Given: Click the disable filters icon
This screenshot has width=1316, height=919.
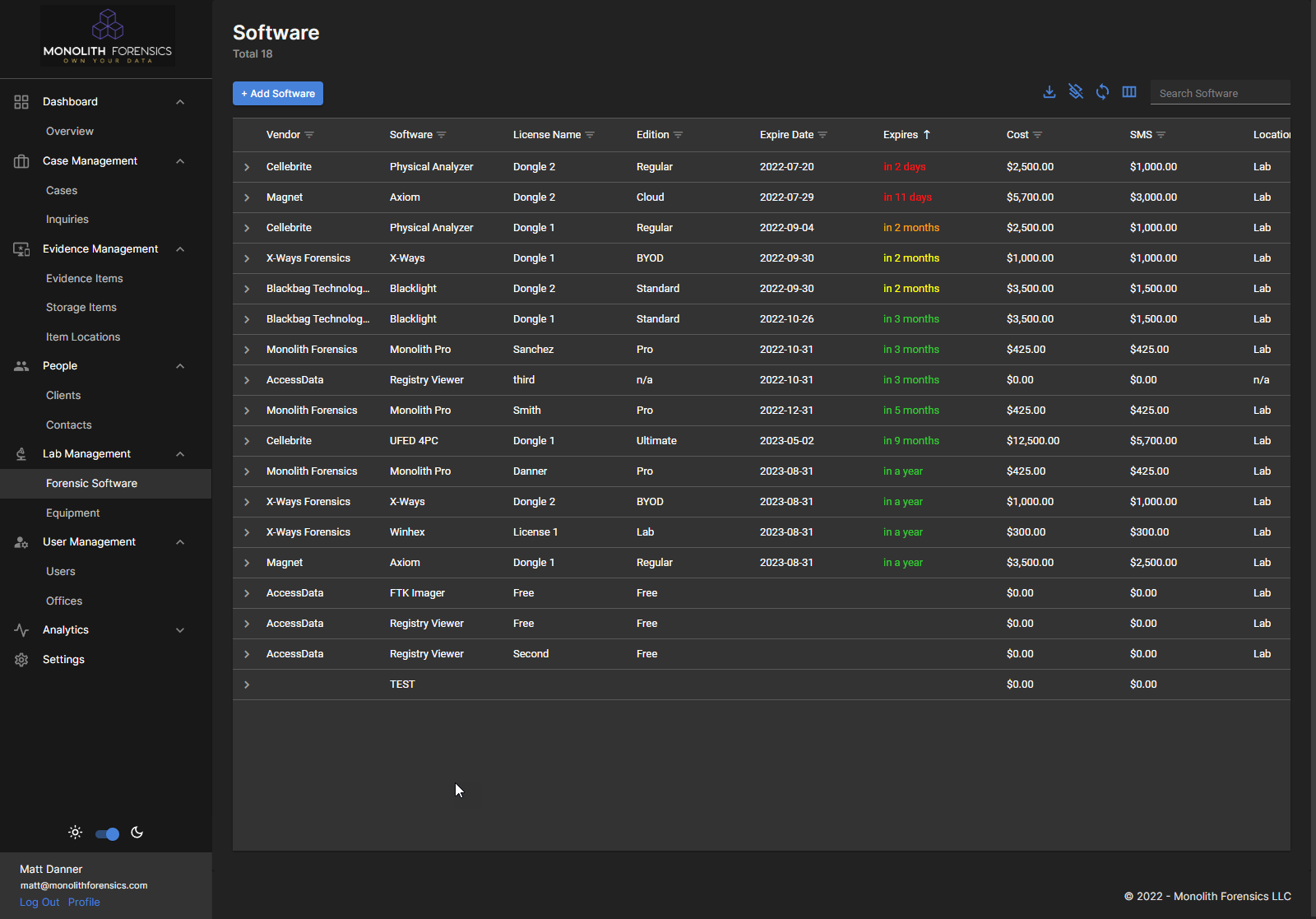Looking at the screenshot, I should click(x=1076, y=92).
